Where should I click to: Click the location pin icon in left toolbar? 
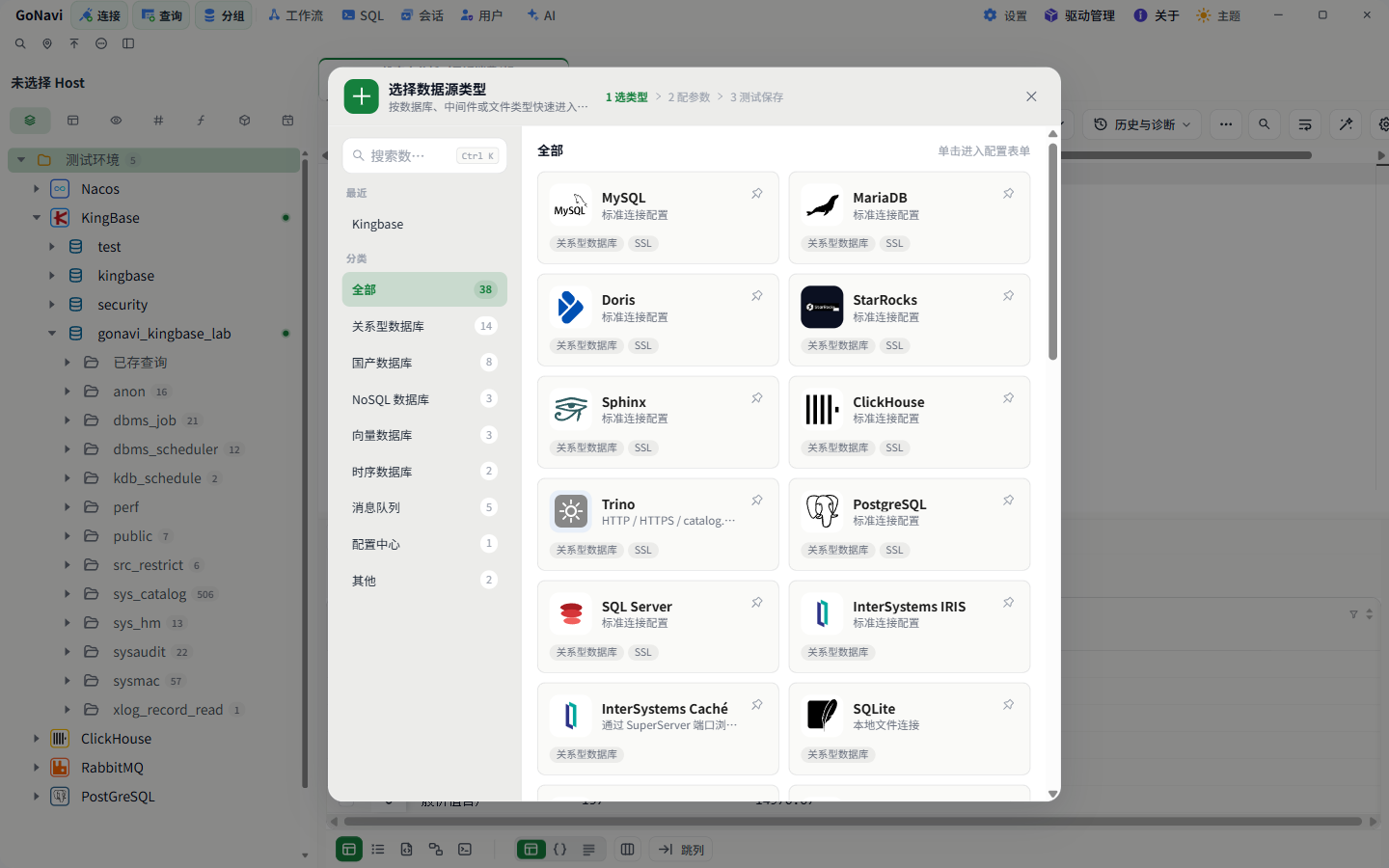pos(47,43)
